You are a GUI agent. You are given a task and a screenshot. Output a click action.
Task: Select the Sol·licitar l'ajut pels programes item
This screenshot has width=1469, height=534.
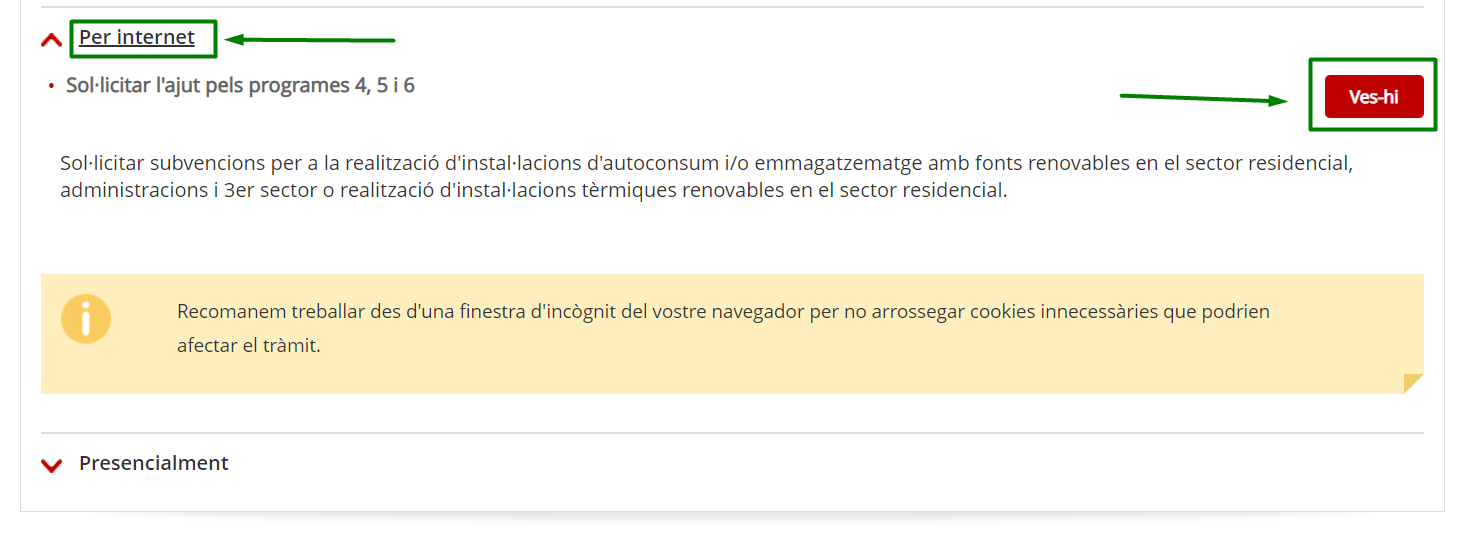240,86
